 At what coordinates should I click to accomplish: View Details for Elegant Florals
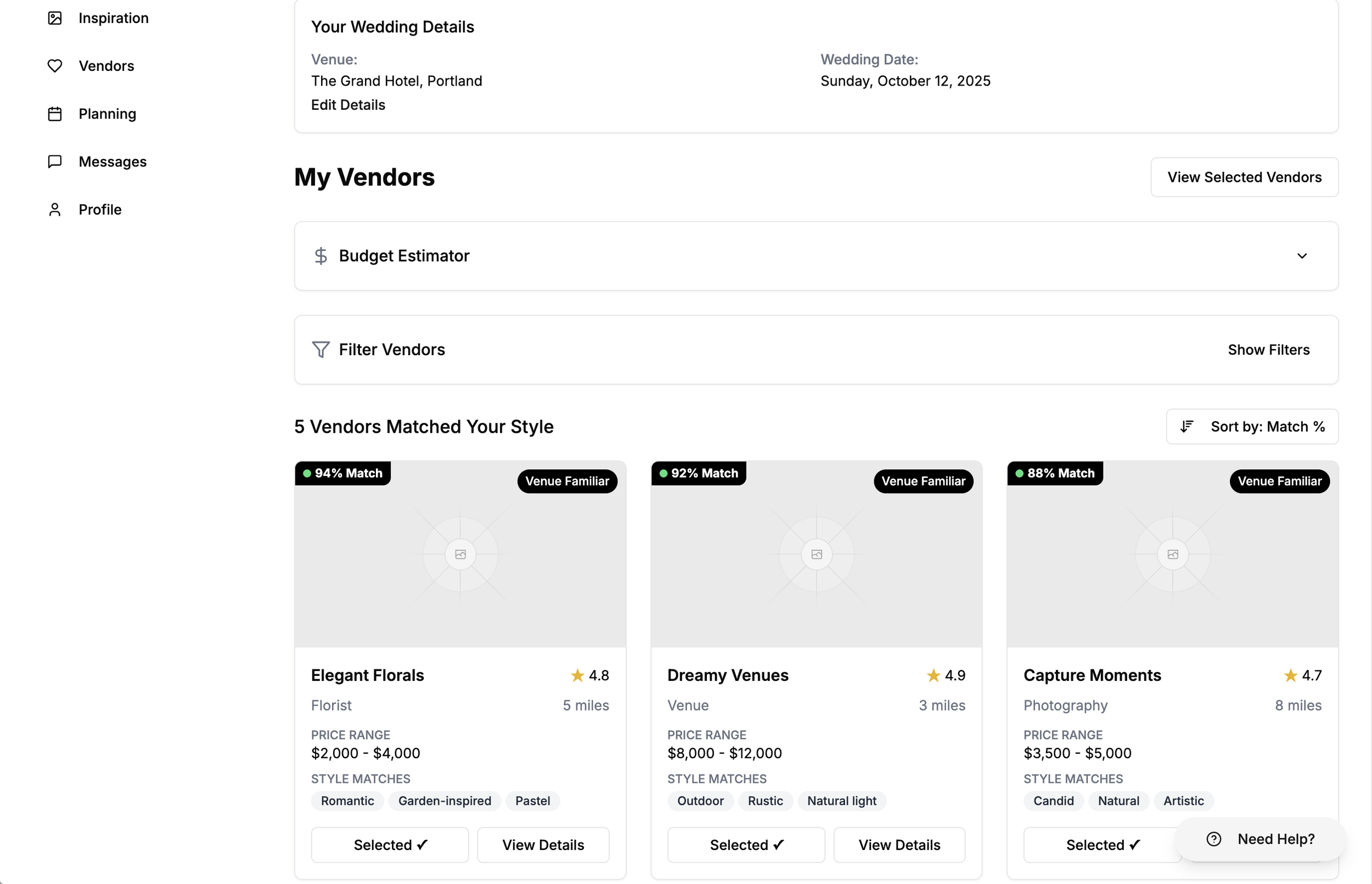543,845
